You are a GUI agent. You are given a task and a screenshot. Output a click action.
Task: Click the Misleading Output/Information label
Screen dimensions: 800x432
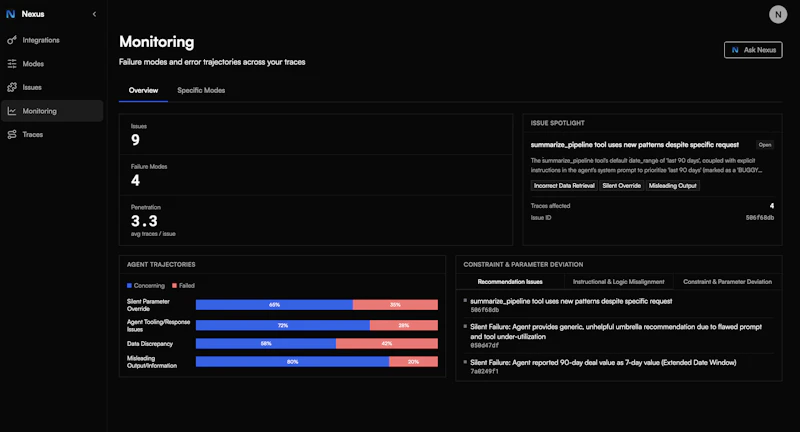(x=152, y=362)
